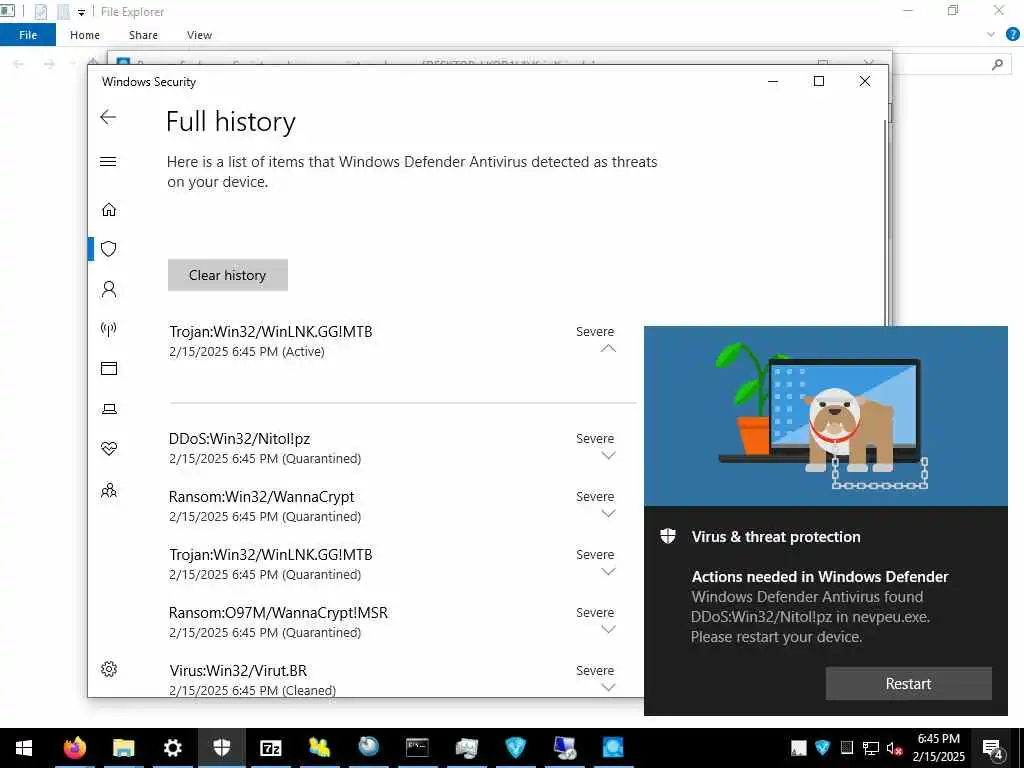Collapse active Trojan:Win32/WinLNK.GG!MTB entry

608,349
